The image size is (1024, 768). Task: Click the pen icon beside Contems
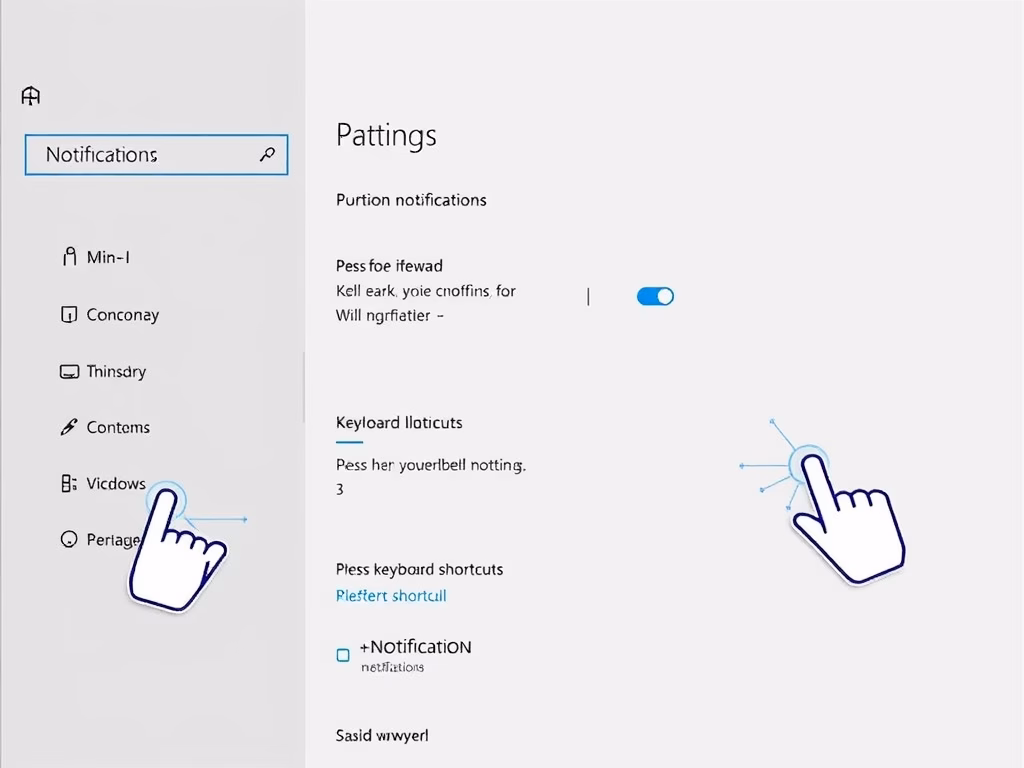69,428
